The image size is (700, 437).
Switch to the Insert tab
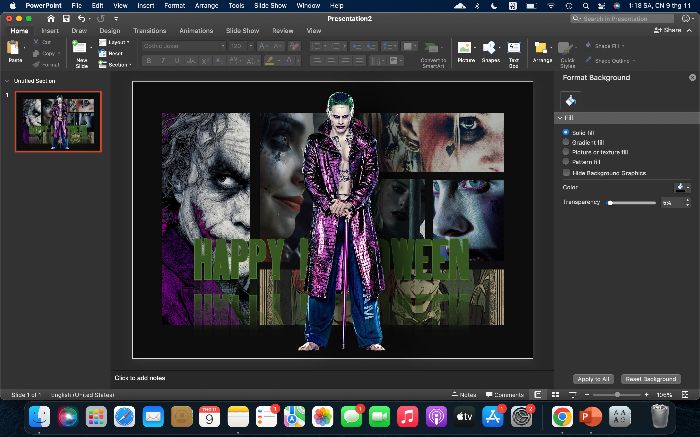click(50, 31)
